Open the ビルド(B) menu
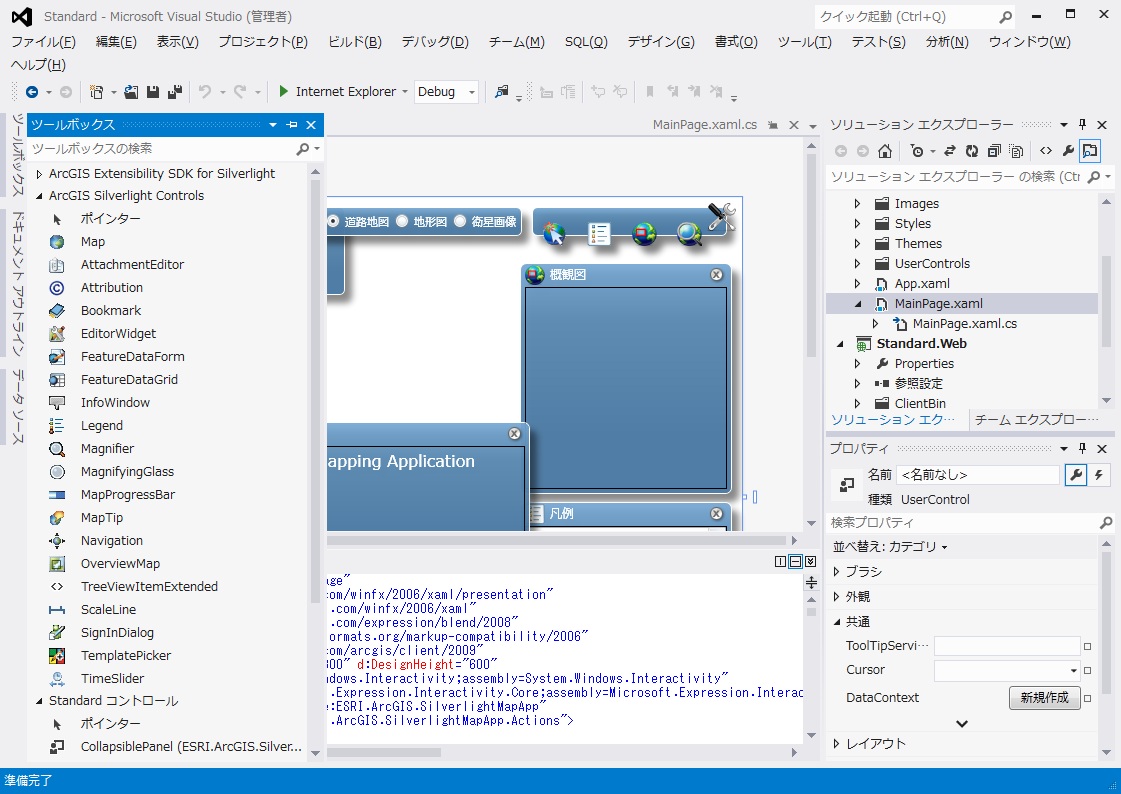This screenshot has width=1121, height=794. click(355, 41)
